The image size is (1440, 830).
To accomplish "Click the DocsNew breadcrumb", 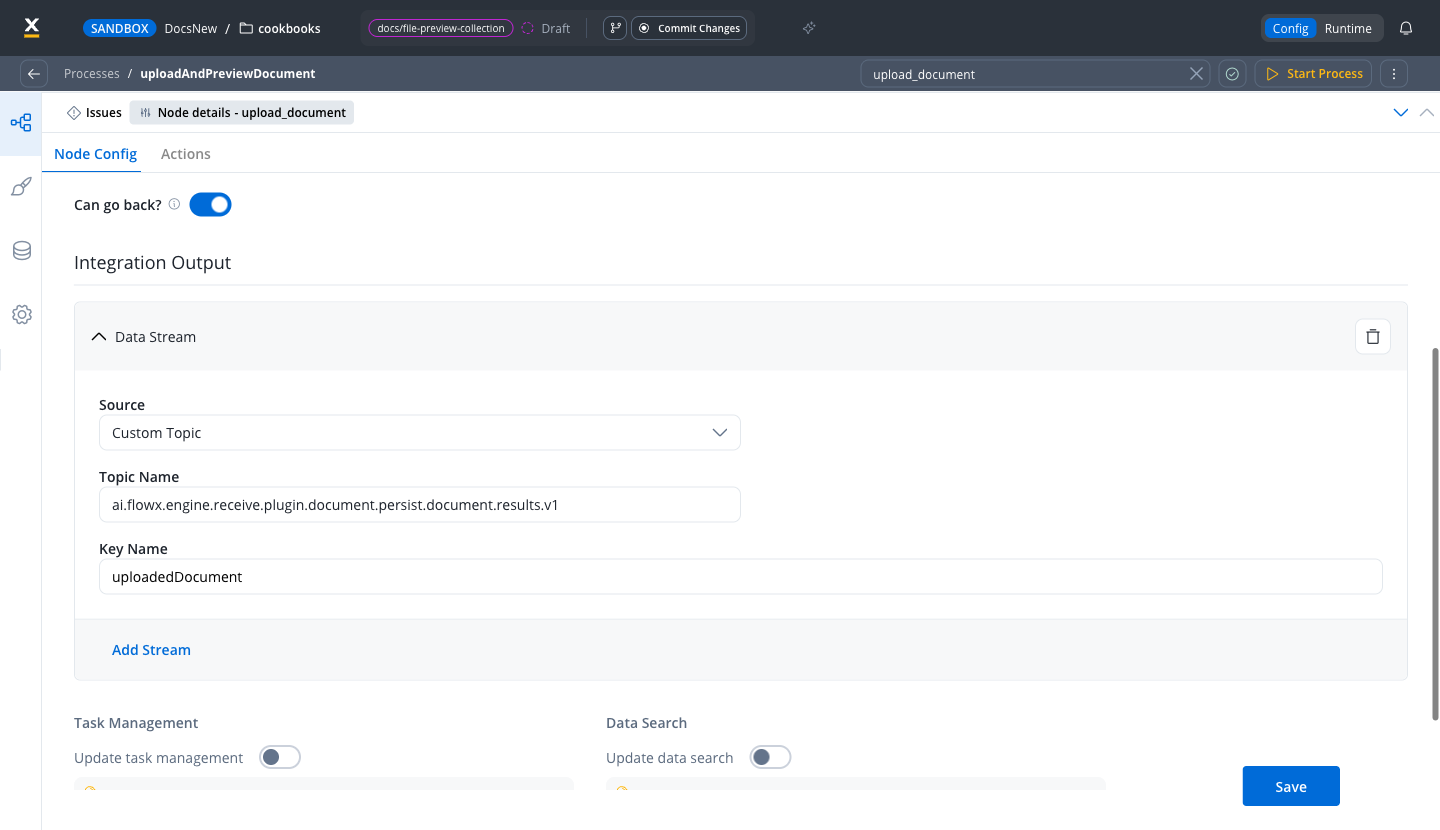I will [191, 29].
